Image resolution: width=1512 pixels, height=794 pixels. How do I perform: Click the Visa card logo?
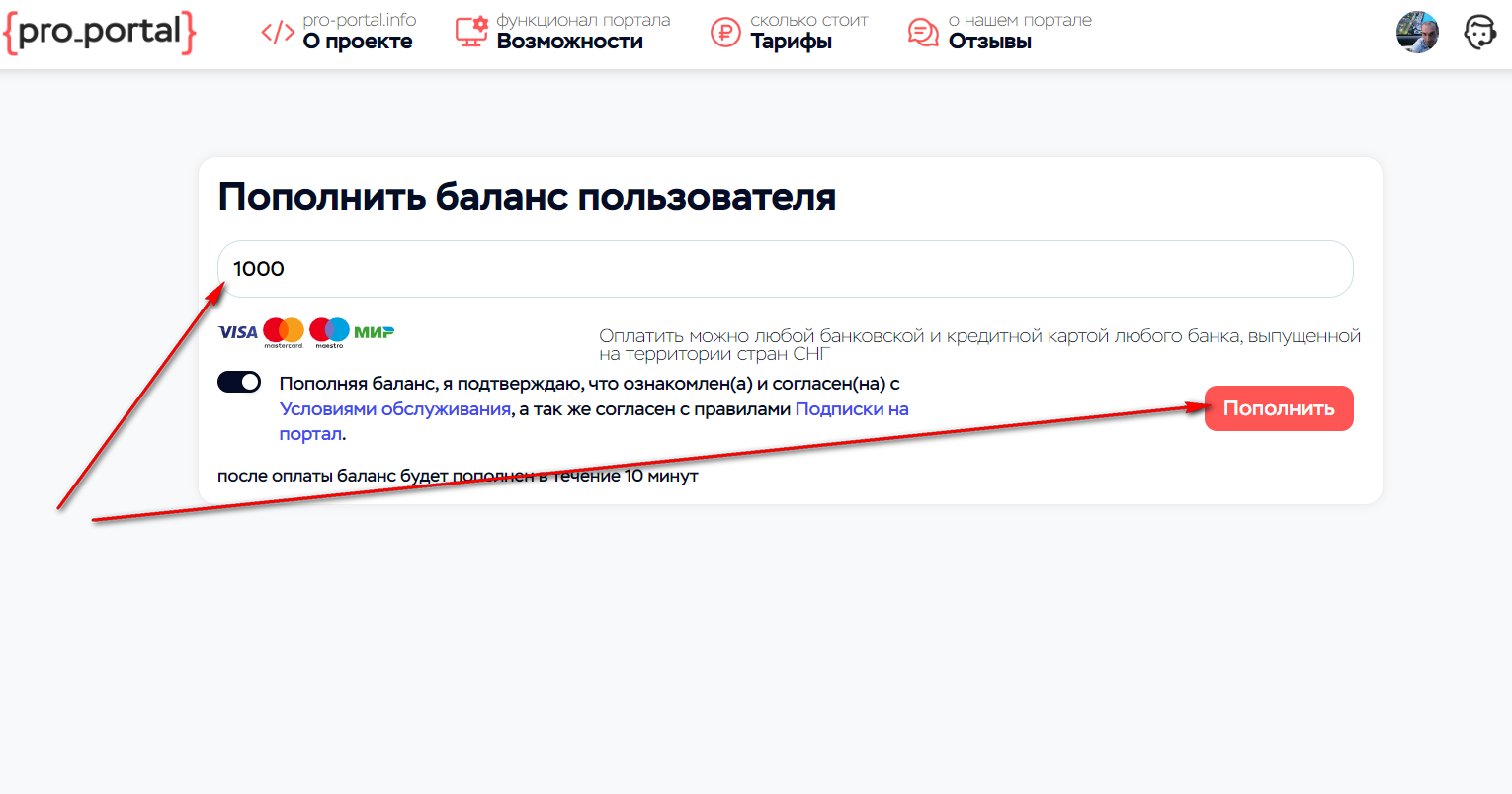238,332
